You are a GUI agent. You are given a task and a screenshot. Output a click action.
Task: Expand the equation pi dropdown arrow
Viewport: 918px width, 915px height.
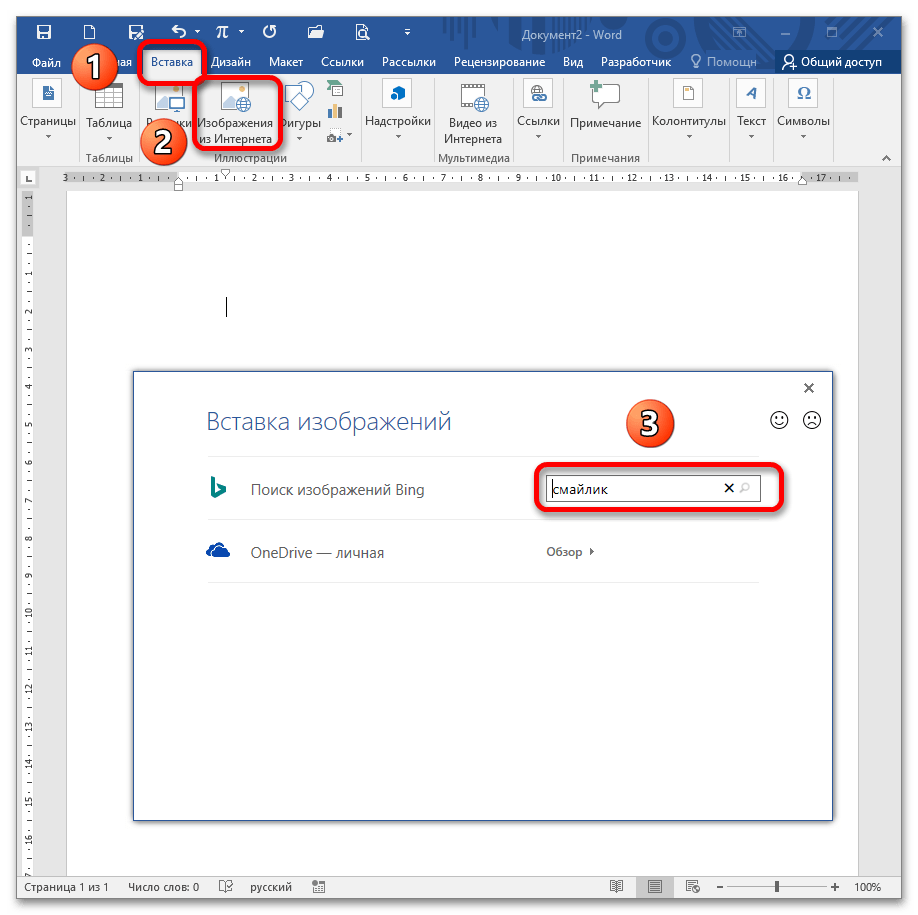pyautogui.click(x=241, y=32)
